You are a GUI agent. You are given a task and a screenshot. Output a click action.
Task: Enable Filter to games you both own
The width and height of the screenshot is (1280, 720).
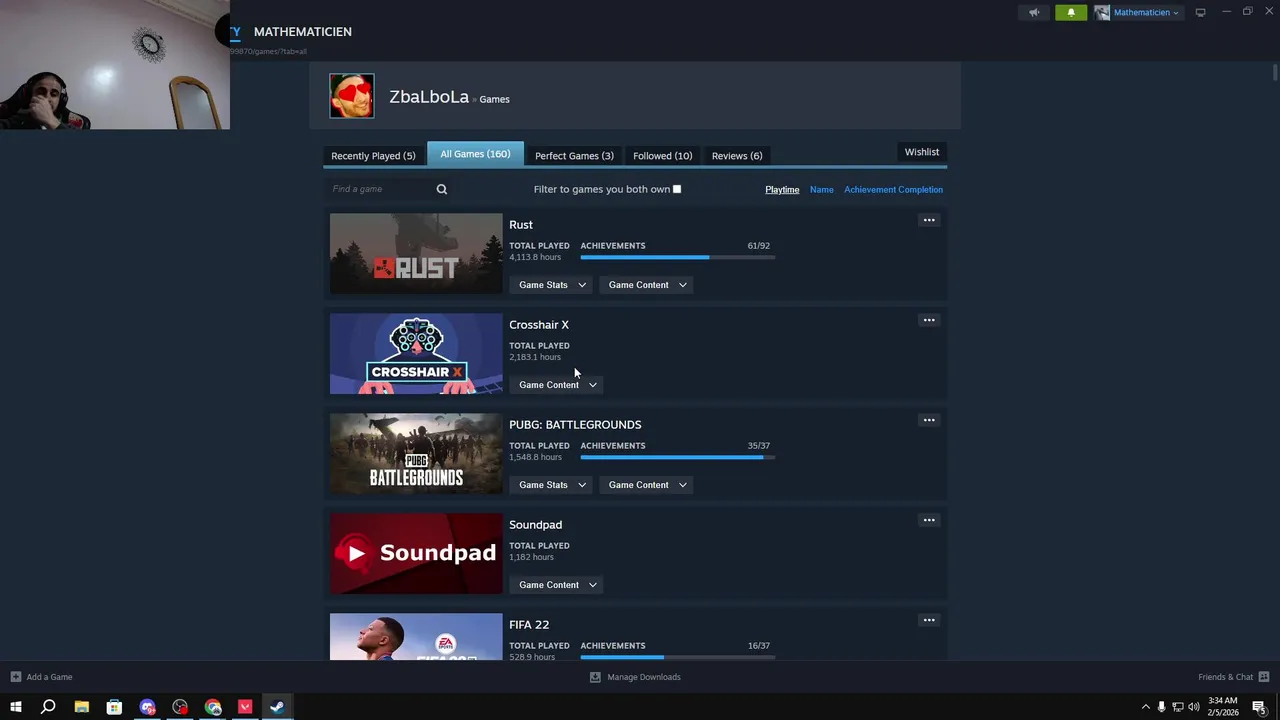(x=677, y=189)
